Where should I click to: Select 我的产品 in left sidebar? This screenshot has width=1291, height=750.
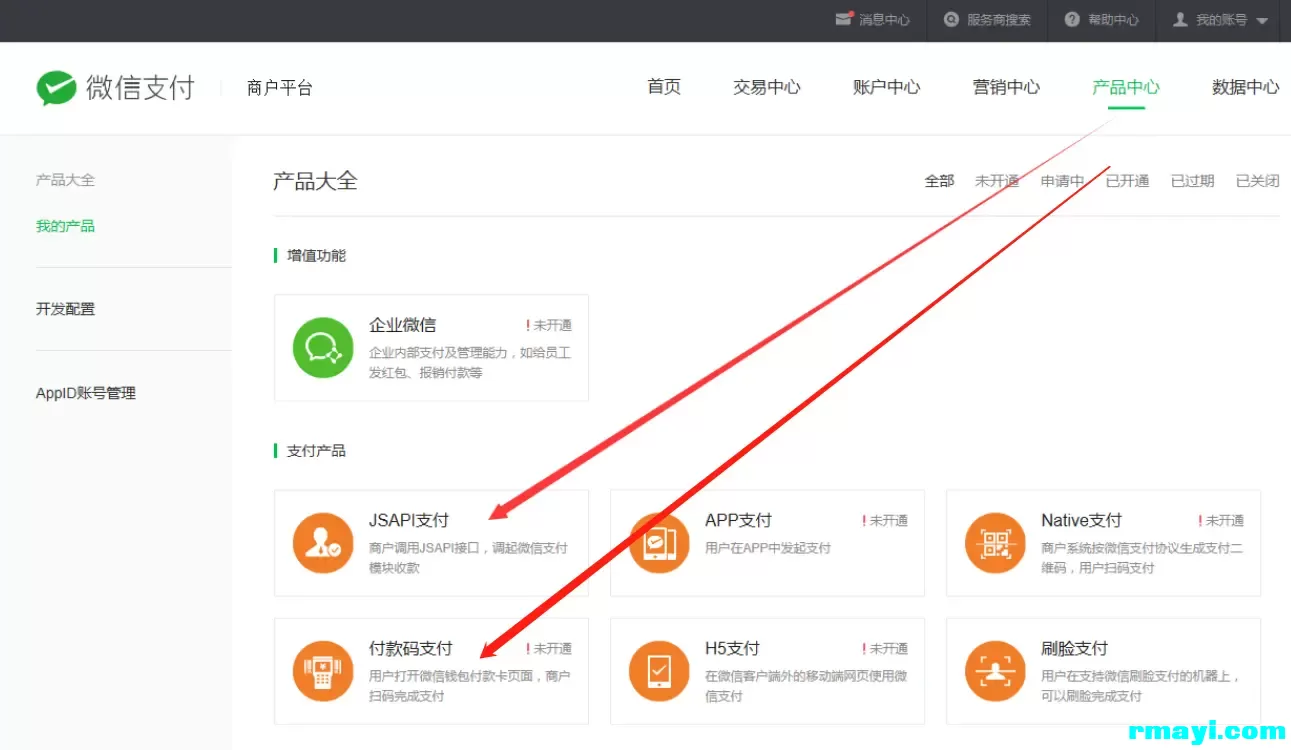65,226
